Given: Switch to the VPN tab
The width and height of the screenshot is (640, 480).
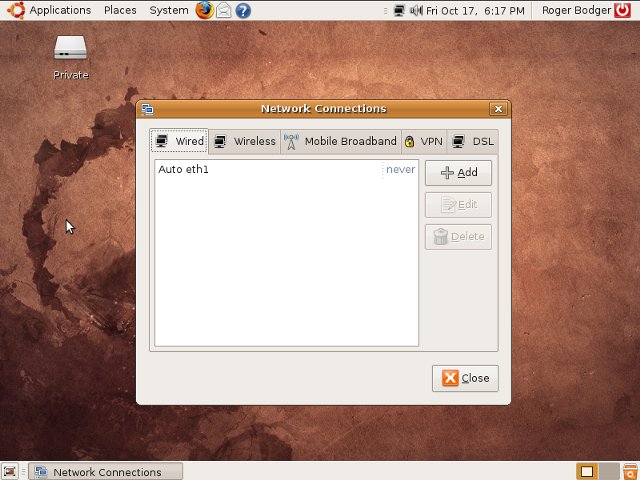Looking at the screenshot, I should [424, 142].
